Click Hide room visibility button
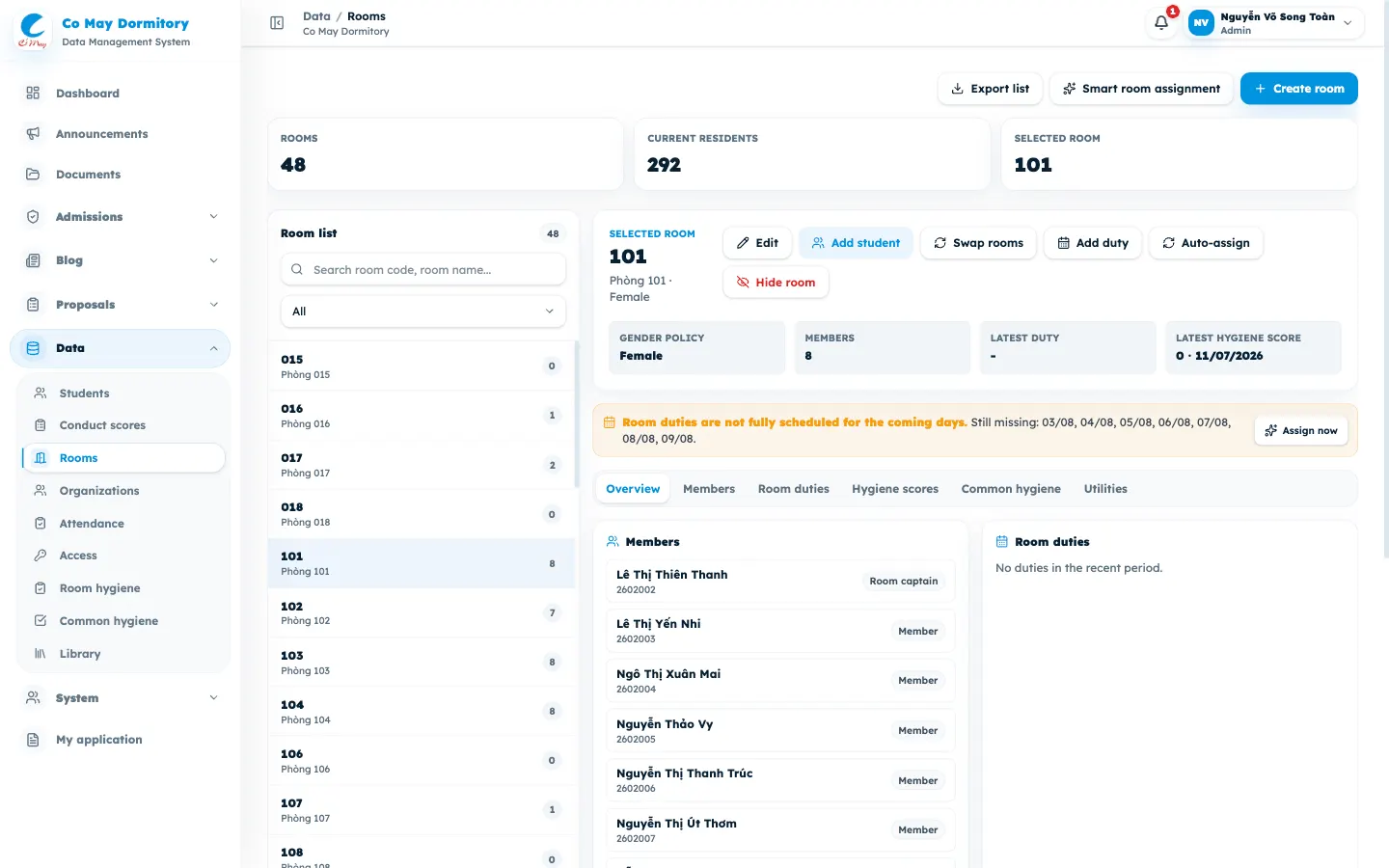 tap(776, 283)
